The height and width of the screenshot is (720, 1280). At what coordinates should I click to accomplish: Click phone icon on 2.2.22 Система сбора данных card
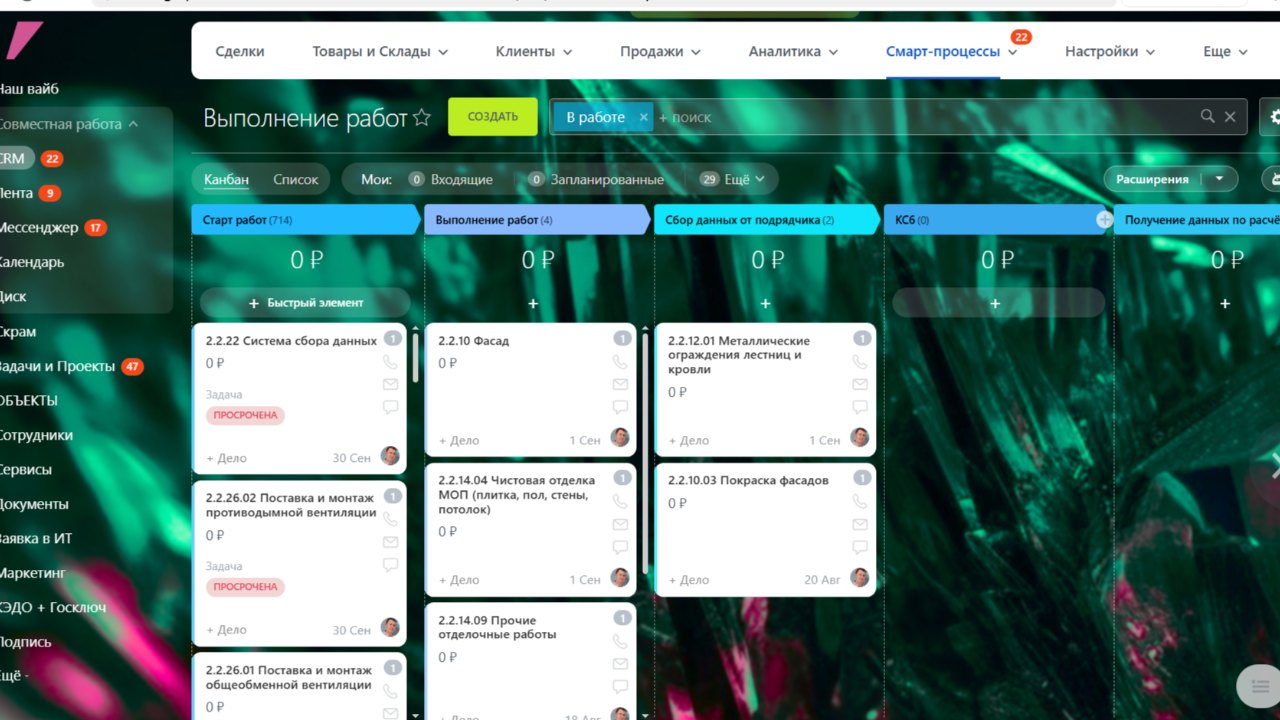click(x=390, y=362)
